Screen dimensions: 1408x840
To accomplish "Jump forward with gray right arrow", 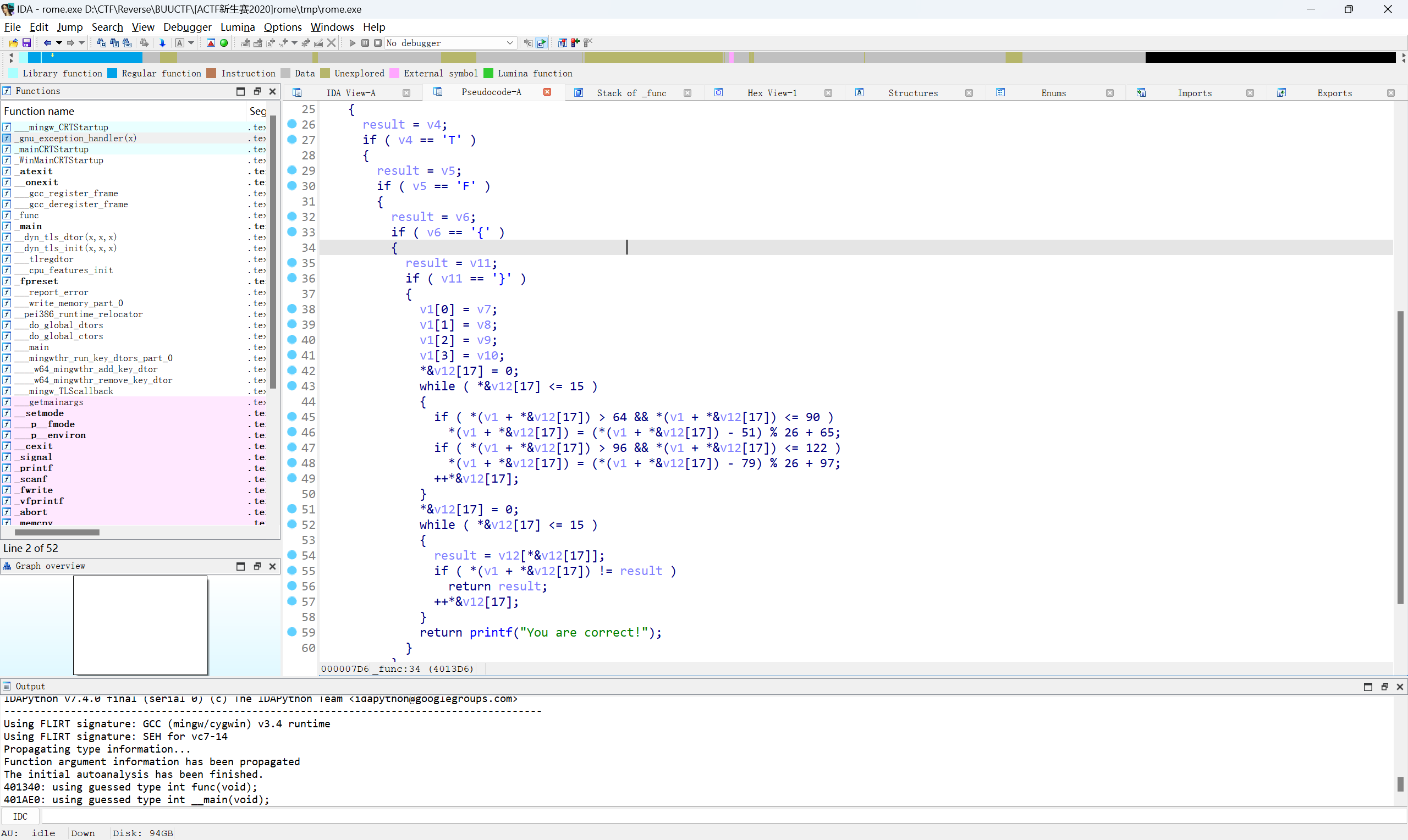I will [70, 43].
